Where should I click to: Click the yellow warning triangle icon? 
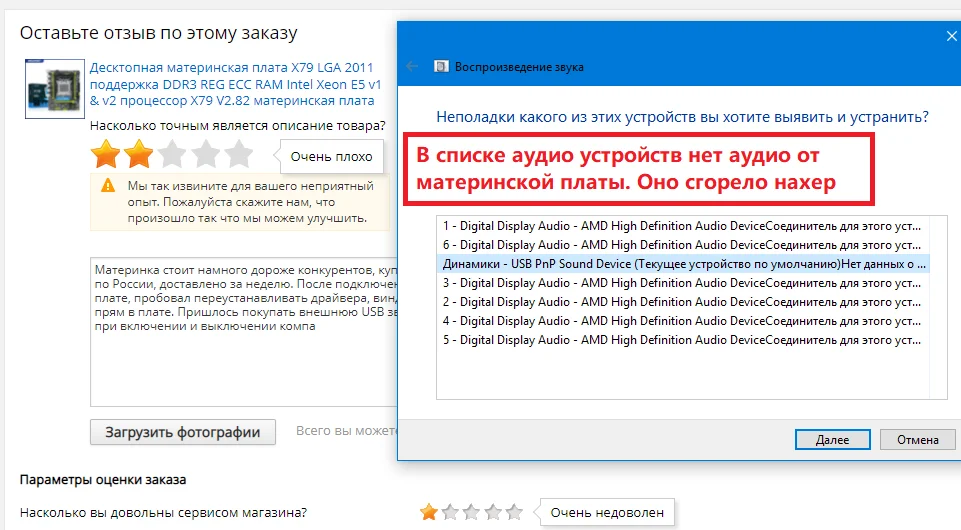click(108, 185)
